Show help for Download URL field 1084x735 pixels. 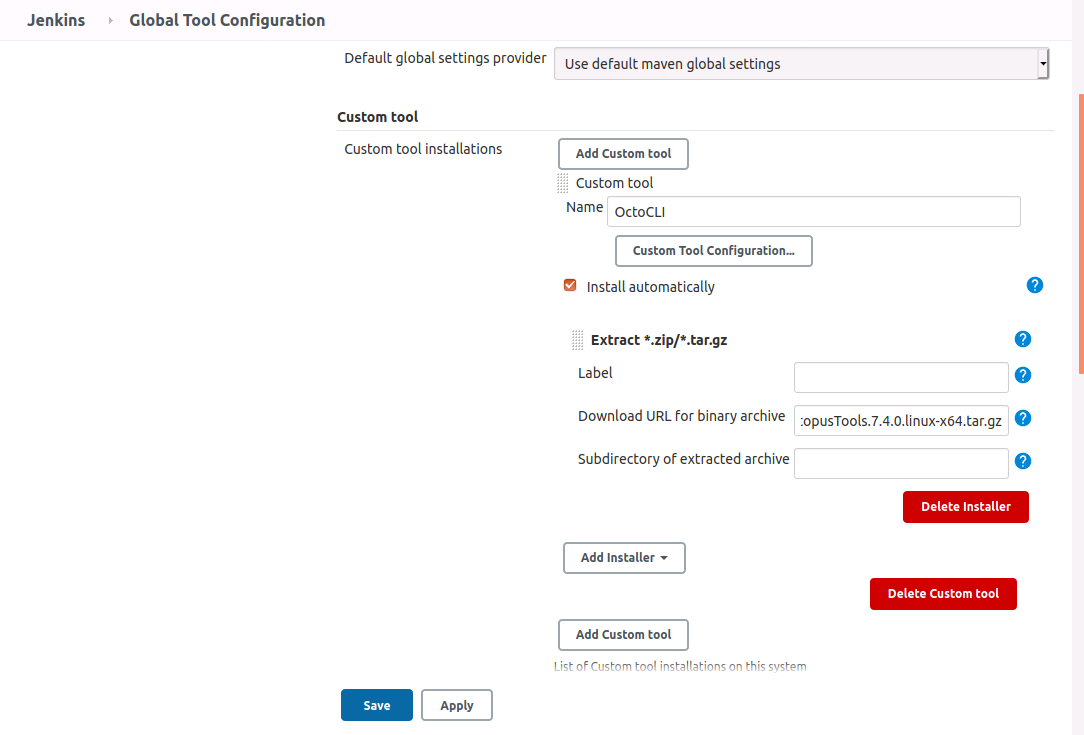[1022, 419]
